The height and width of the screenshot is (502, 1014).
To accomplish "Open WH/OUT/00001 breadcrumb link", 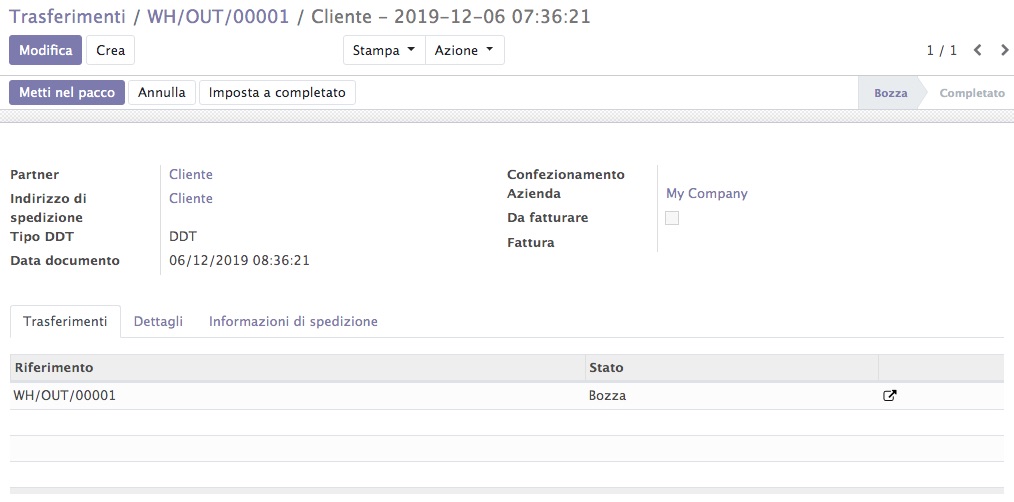I will click(219, 16).
